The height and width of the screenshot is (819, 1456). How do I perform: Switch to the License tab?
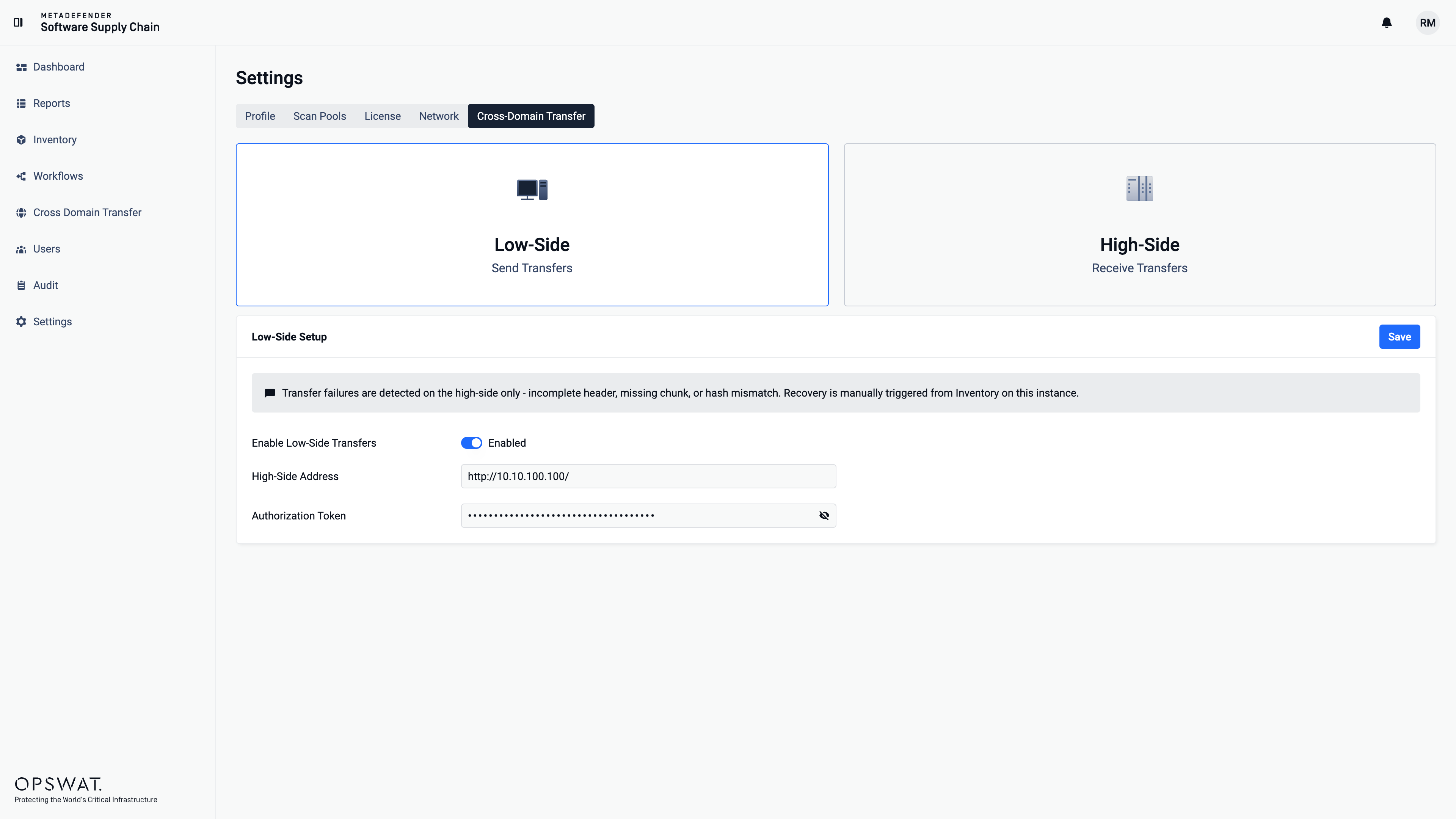pyautogui.click(x=382, y=116)
